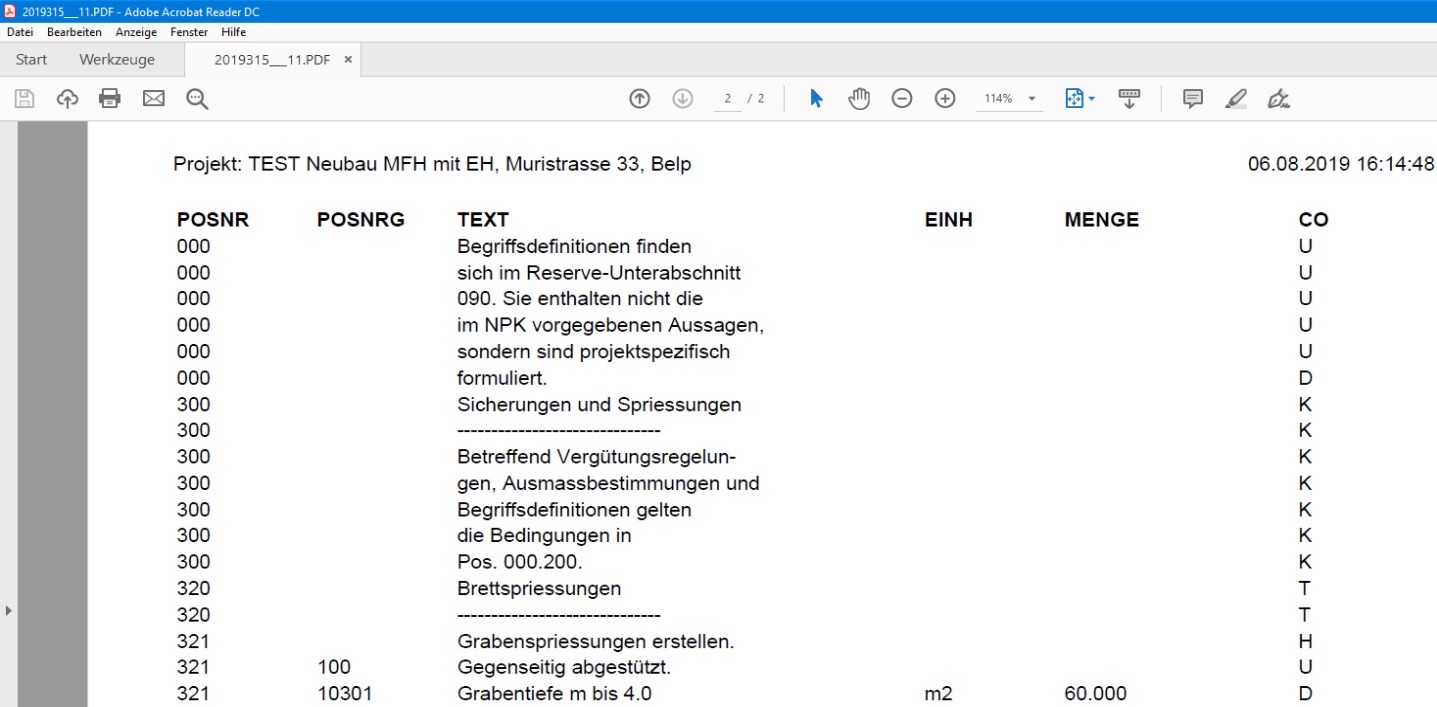Click 'sich im Reserve-Unterabschnitt' line

(599, 273)
